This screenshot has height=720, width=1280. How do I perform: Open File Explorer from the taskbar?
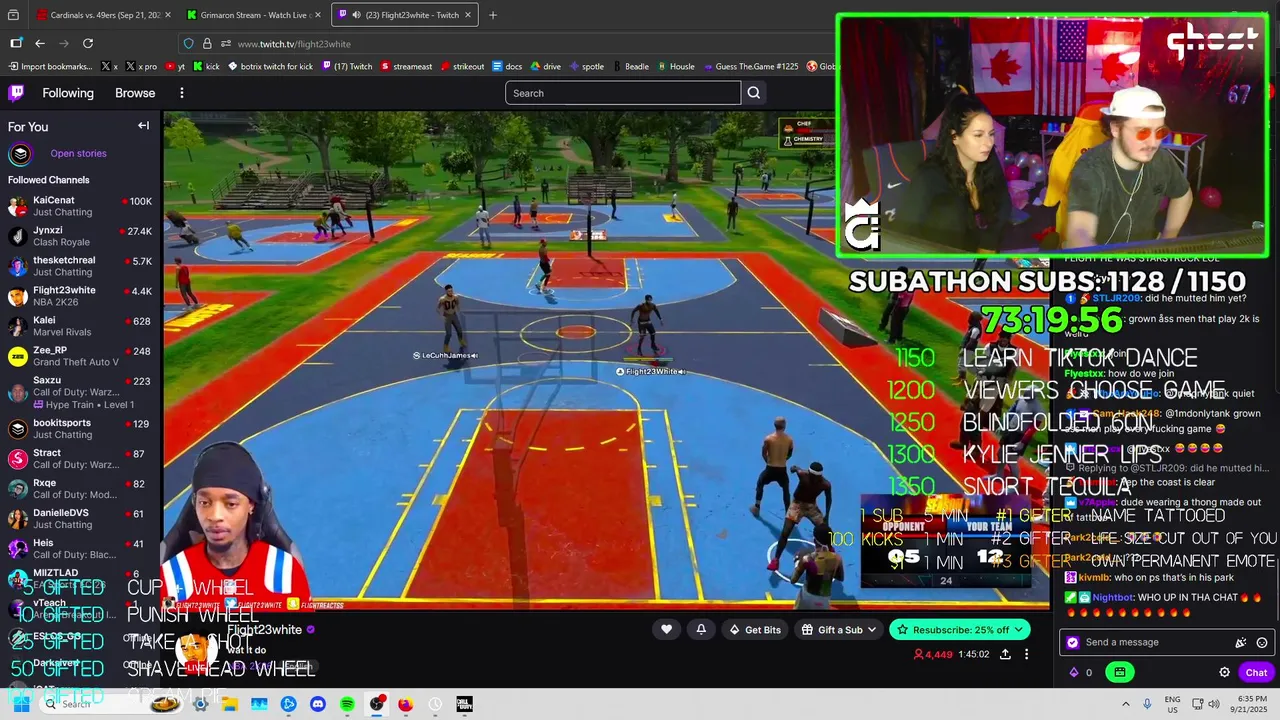pyautogui.click(x=230, y=704)
